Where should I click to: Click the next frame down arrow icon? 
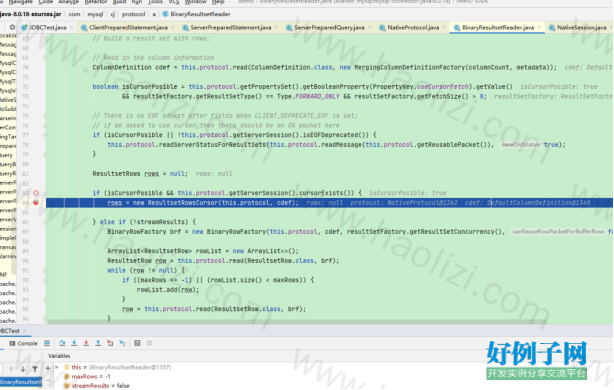click(x=23, y=368)
